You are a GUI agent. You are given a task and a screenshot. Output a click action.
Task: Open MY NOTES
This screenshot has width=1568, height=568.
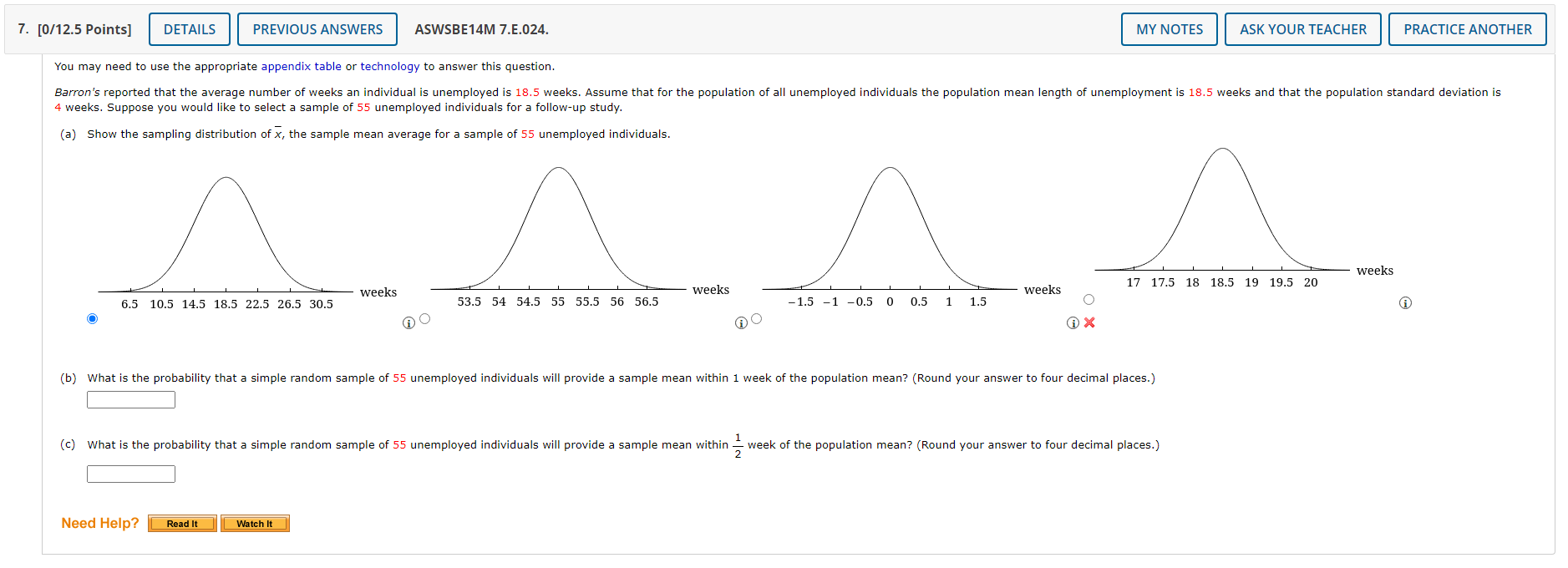click(1169, 28)
